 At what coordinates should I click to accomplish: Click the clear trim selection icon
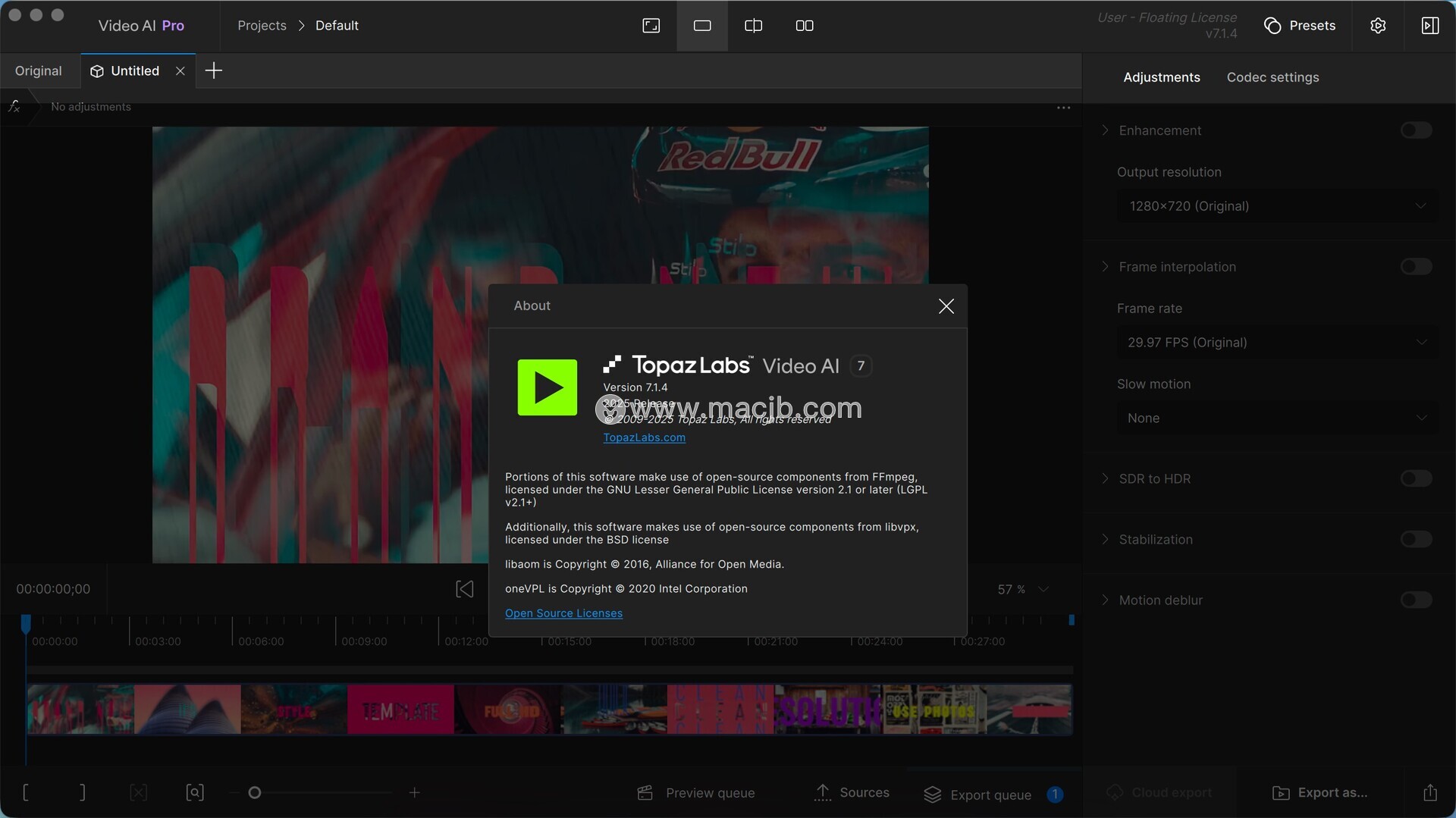point(138,793)
